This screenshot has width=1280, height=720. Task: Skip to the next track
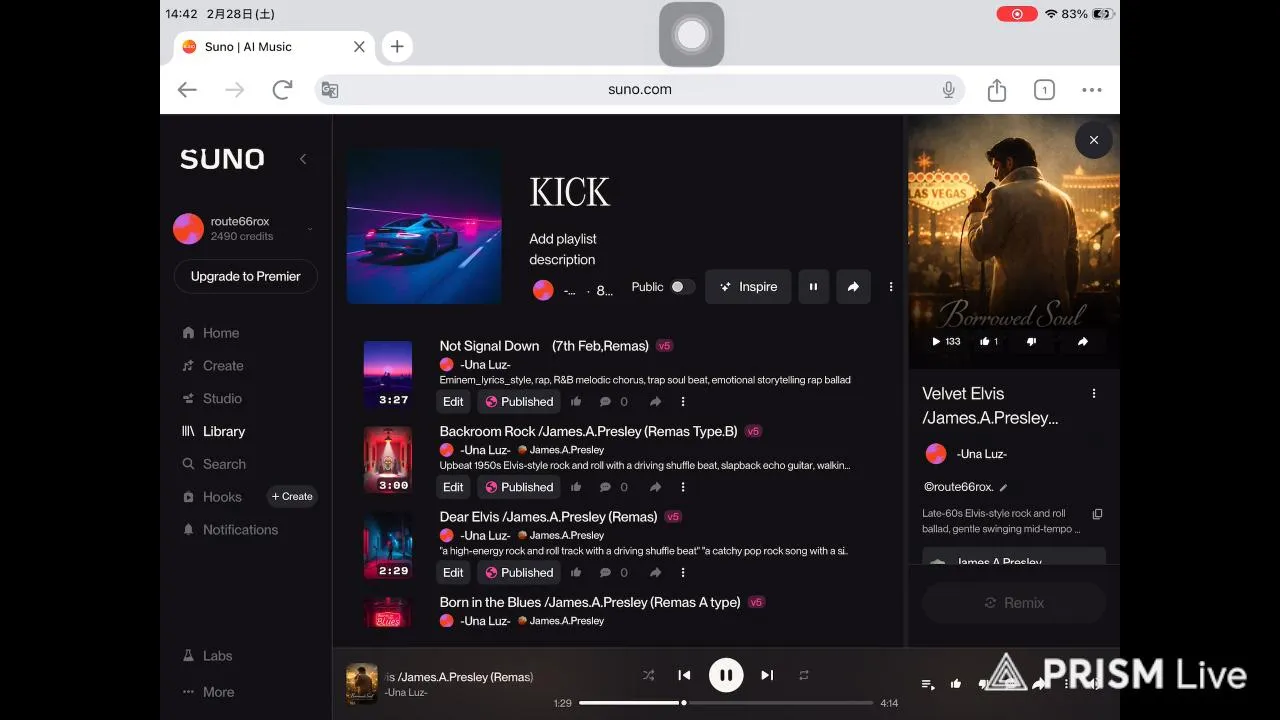[767, 675]
